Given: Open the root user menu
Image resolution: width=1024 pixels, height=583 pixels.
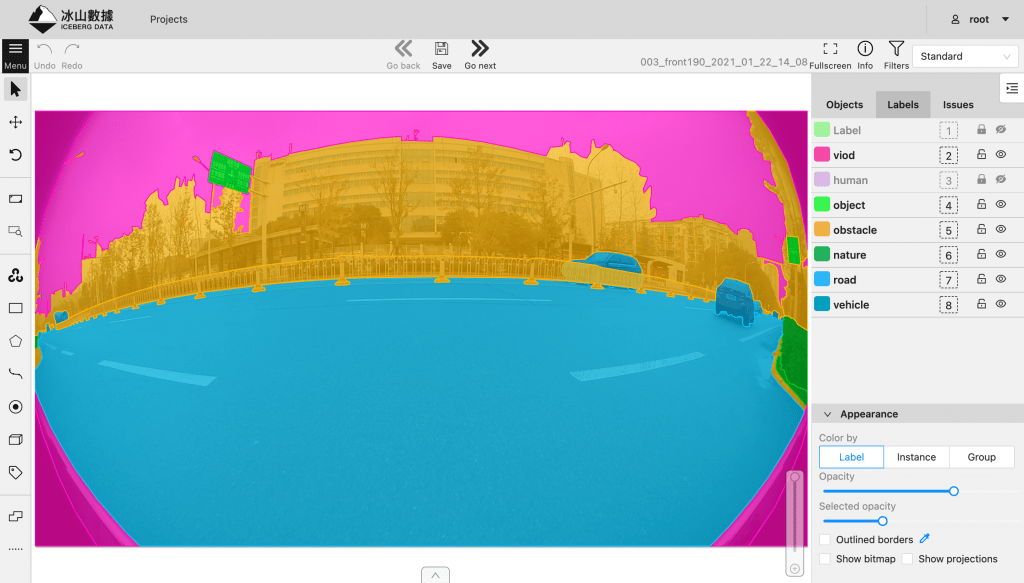Looking at the screenshot, I should click(970, 19).
